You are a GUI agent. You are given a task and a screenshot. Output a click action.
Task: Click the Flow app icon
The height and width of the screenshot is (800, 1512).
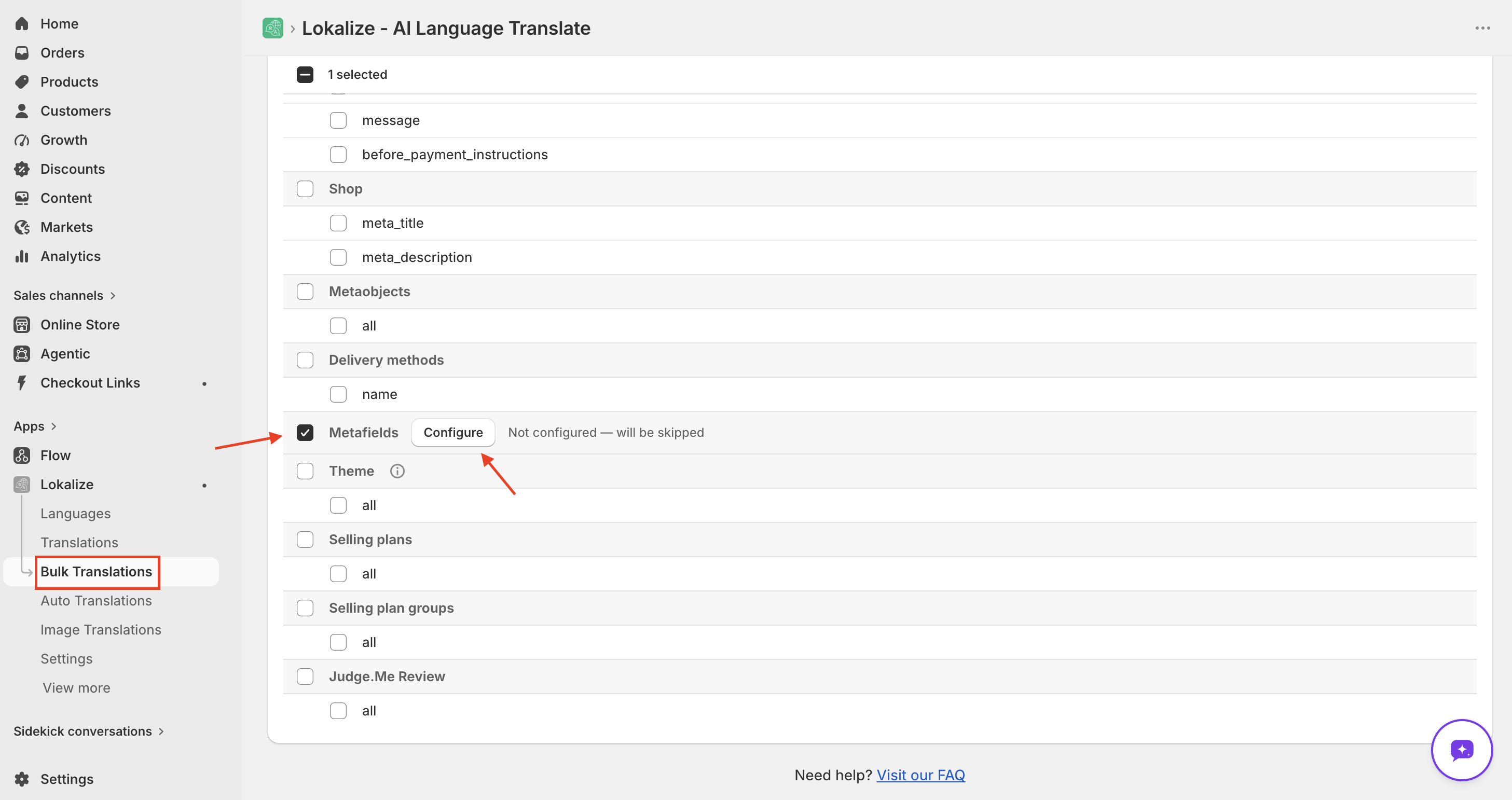coord(22,456)
